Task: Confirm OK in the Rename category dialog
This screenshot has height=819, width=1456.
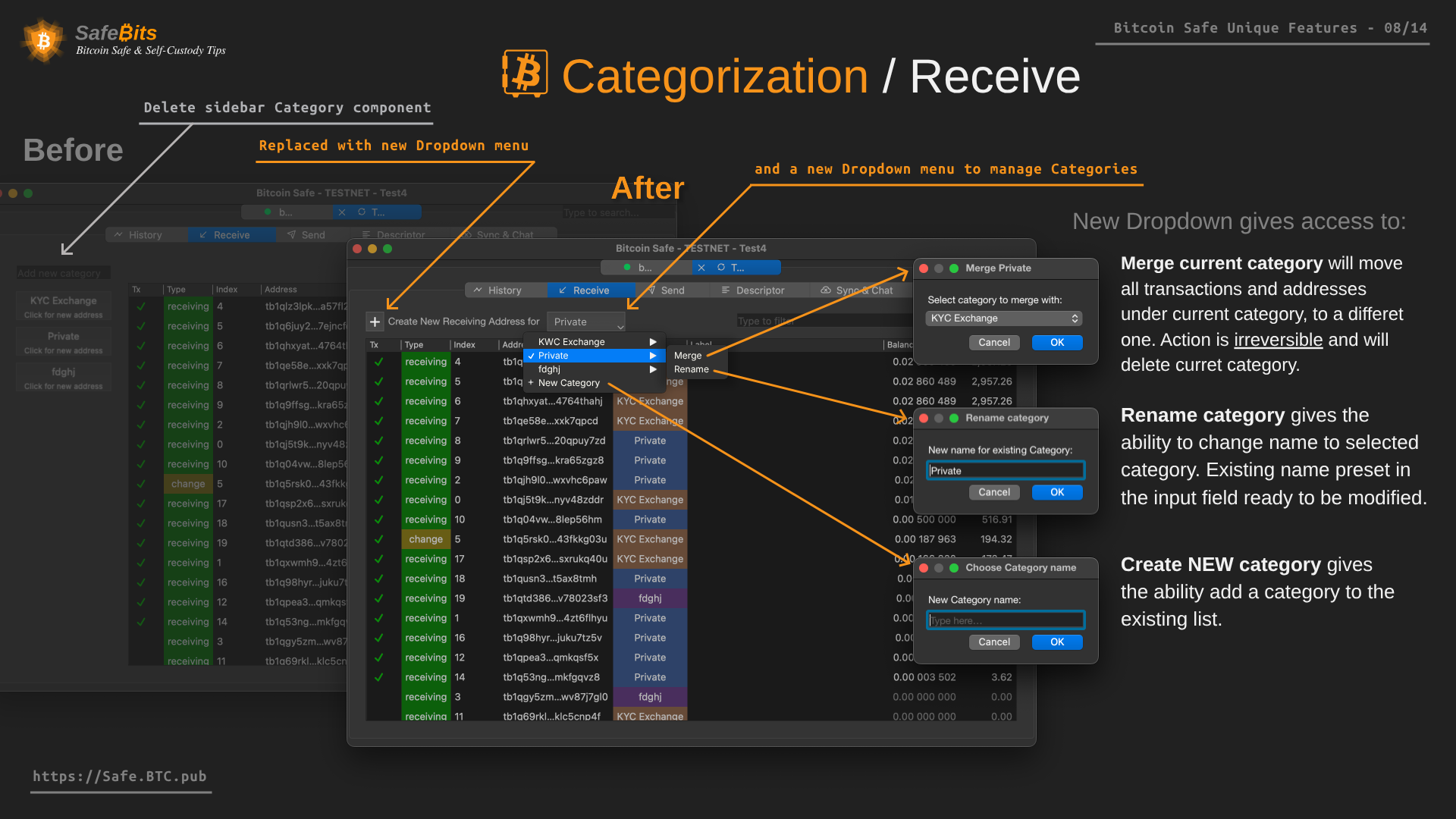Action: [1057, 492]
